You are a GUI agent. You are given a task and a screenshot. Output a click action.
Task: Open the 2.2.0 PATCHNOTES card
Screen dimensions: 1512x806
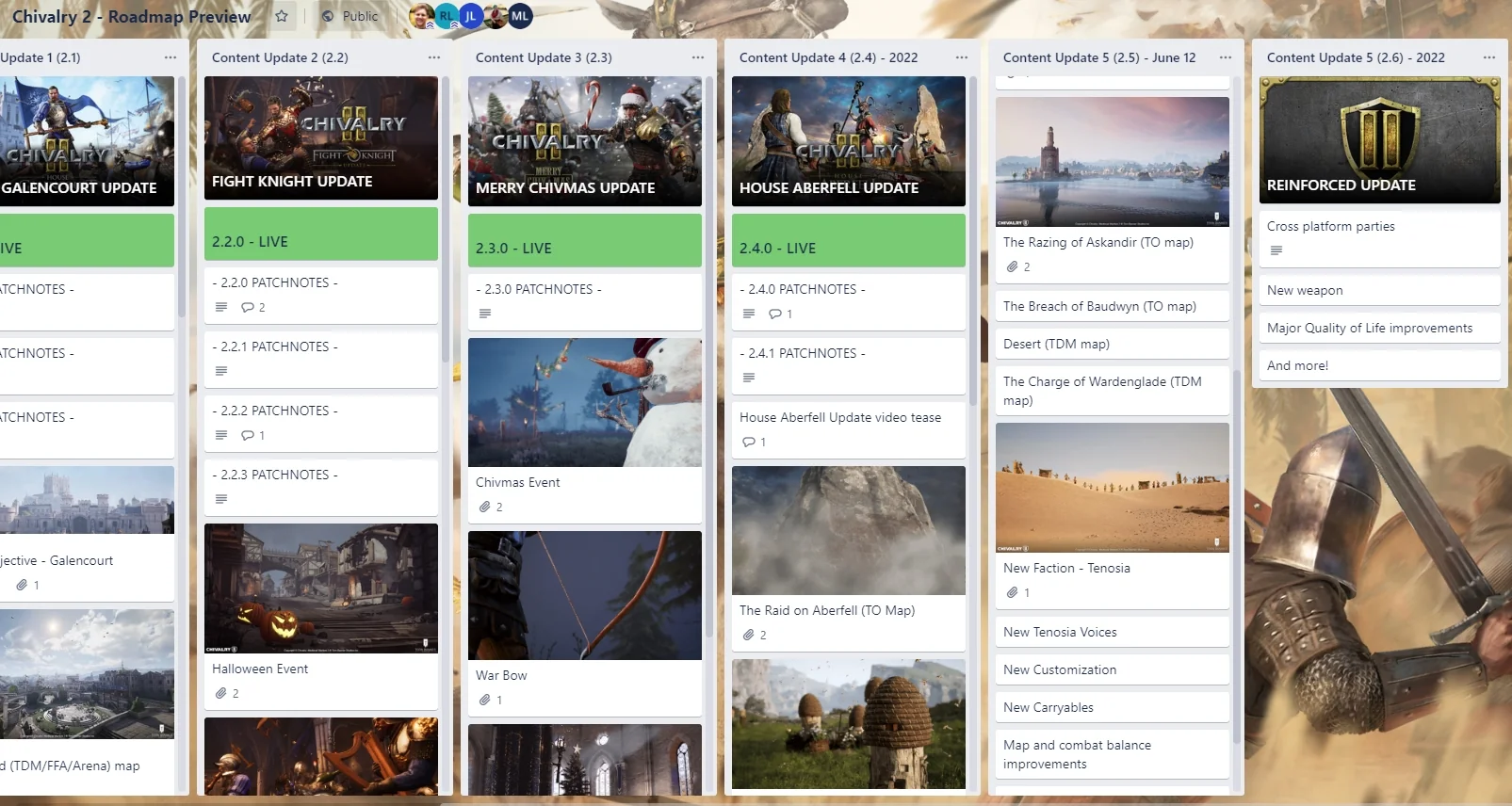321,295
